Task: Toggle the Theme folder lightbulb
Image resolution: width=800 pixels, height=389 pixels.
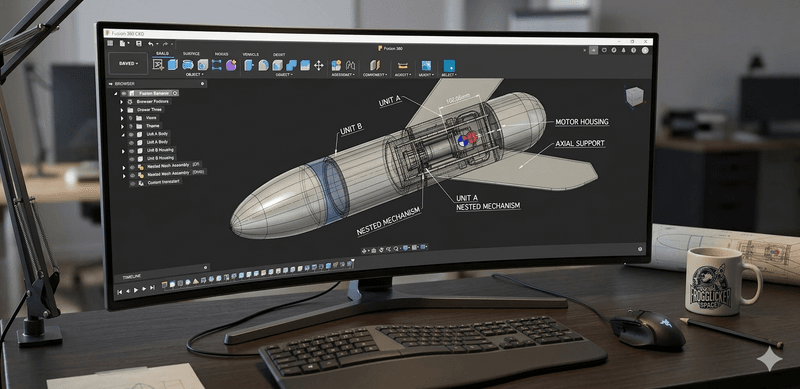Action: (x=131, y=126)
